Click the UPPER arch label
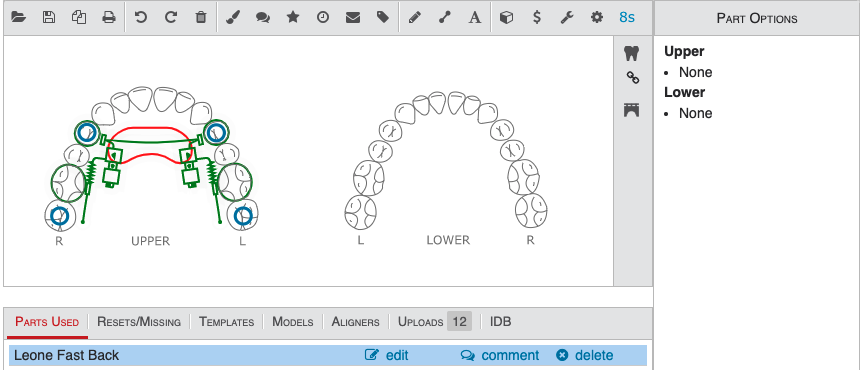Viewport: 862px width, 370px height. tap(151, 241)
